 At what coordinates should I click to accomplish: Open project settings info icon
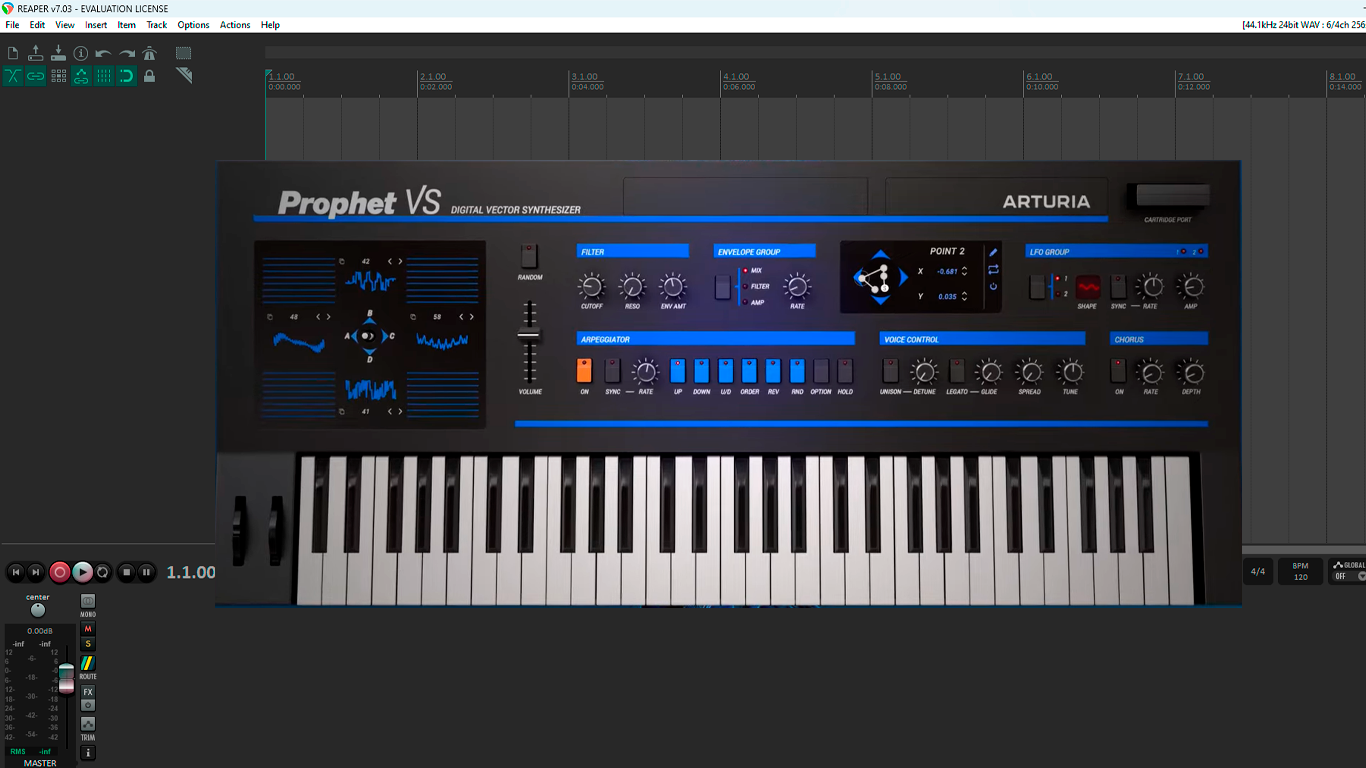pos(81,53)
